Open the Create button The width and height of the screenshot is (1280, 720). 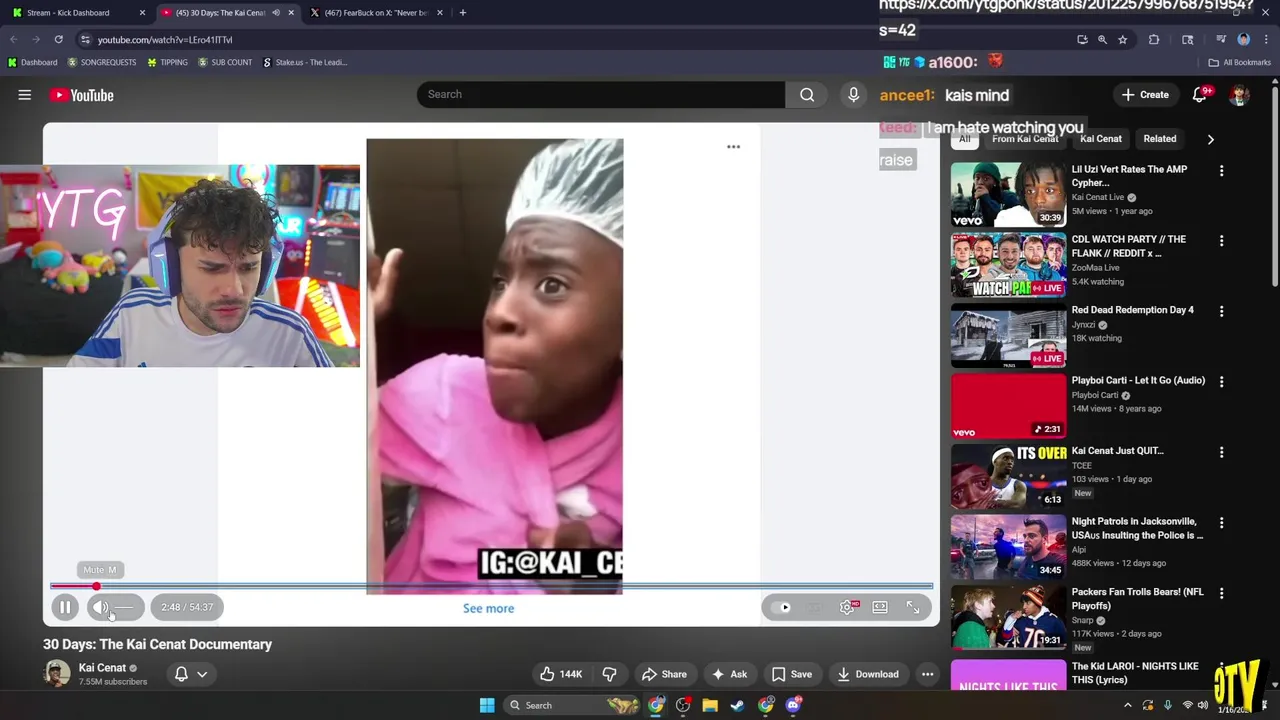1145,95
